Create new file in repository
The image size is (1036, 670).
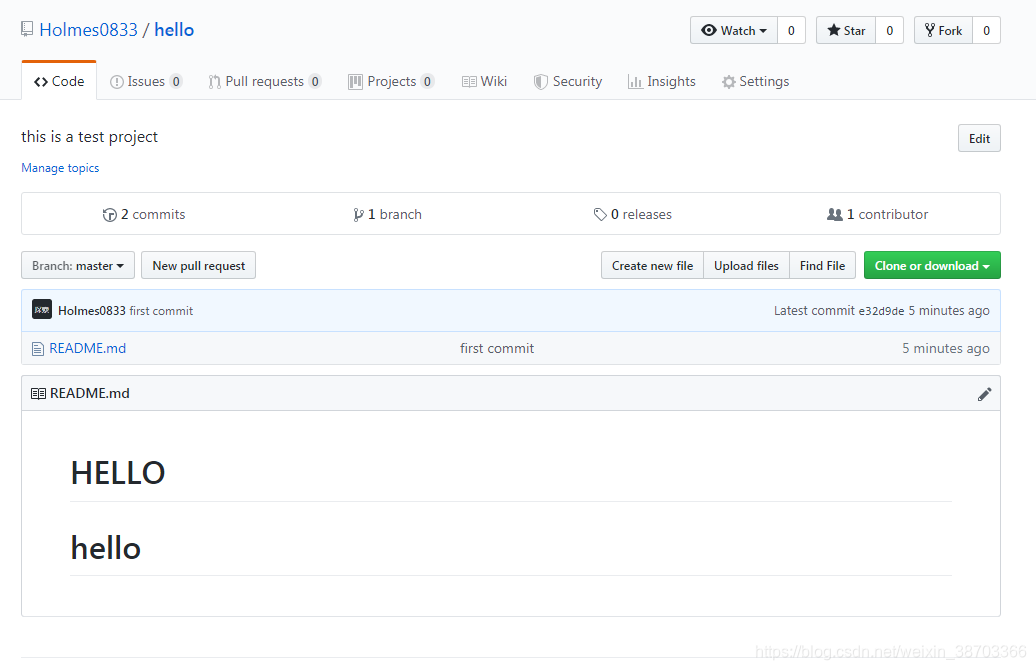coord(652,266)
